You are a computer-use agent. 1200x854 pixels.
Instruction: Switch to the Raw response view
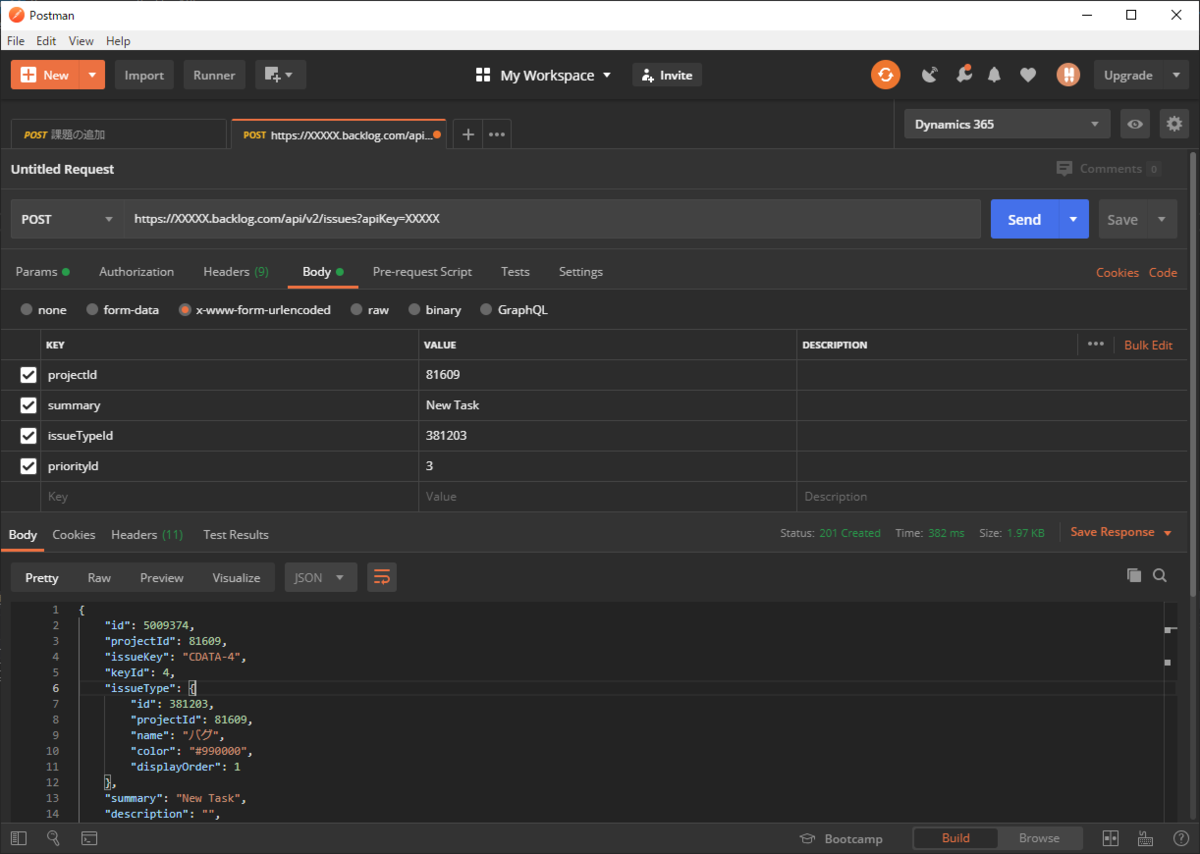point(99,577)
